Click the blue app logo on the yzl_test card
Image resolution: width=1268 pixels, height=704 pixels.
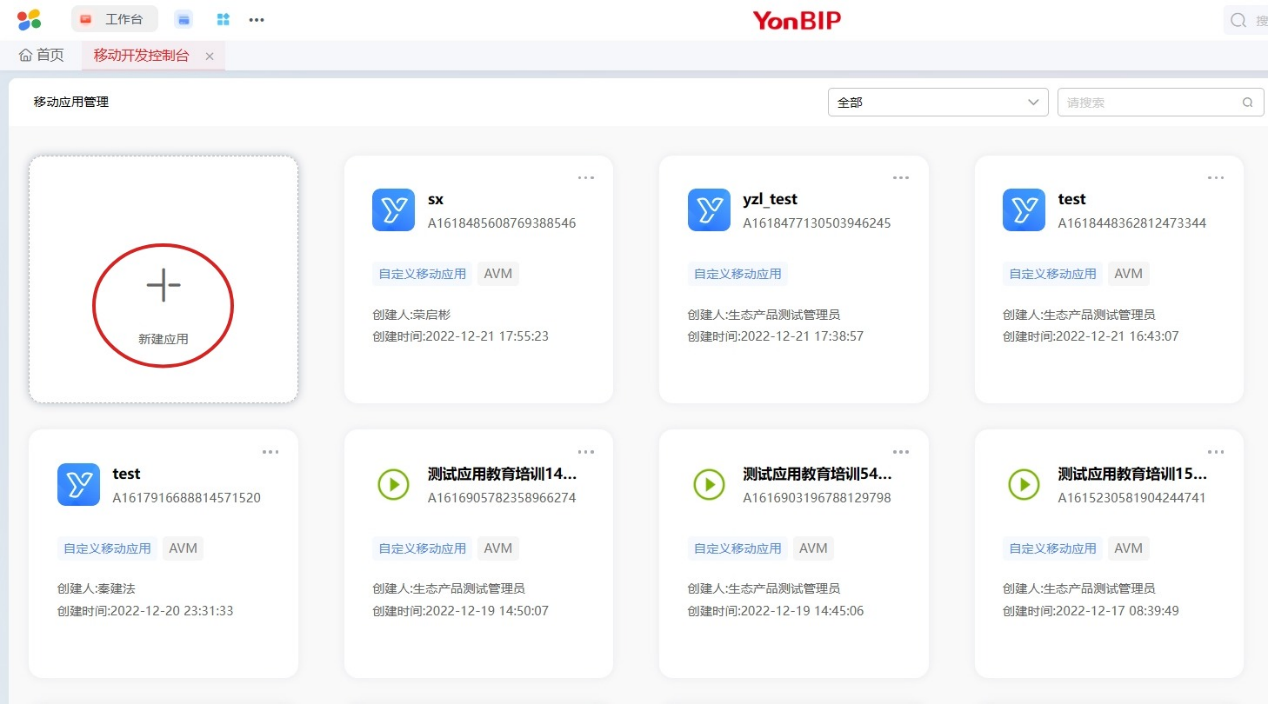708,210
